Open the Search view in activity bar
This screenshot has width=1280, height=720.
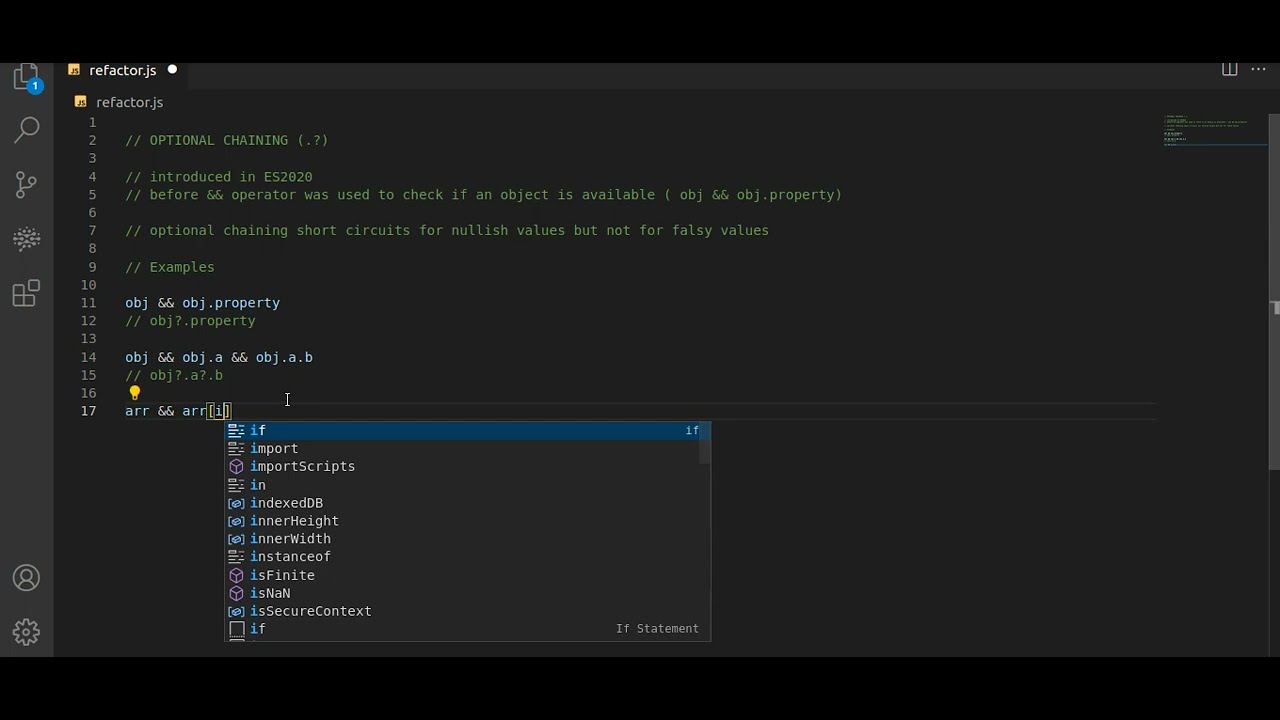(27, 129)
